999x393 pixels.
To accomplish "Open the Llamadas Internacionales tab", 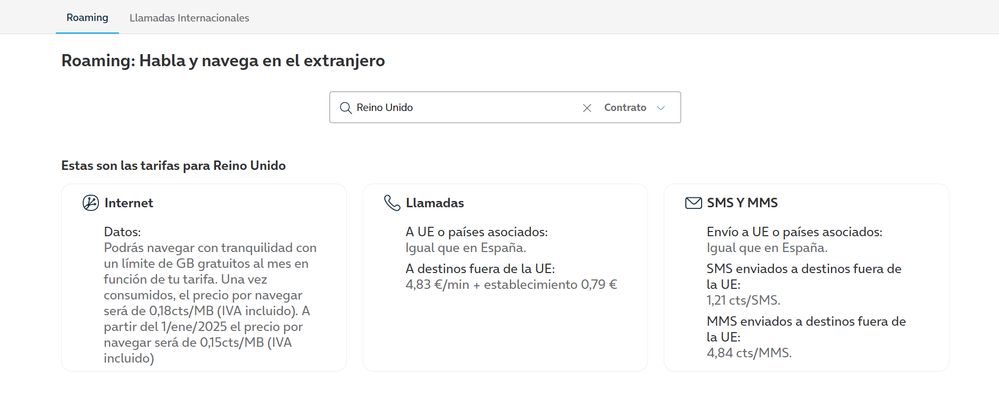I will click(x=189, y=18).
